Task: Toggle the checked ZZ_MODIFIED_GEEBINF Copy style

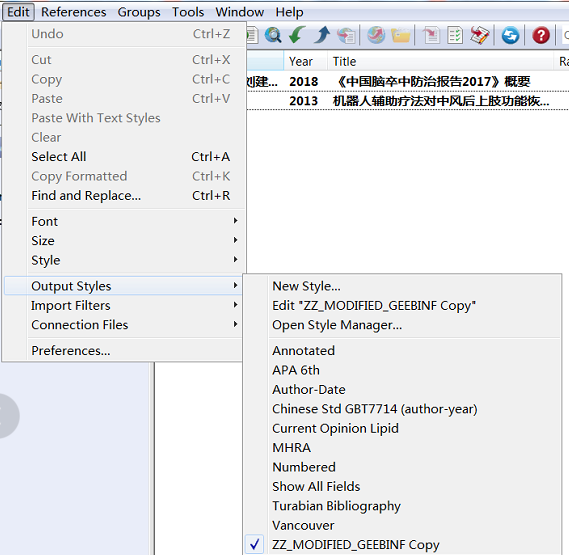Action: 402,544
